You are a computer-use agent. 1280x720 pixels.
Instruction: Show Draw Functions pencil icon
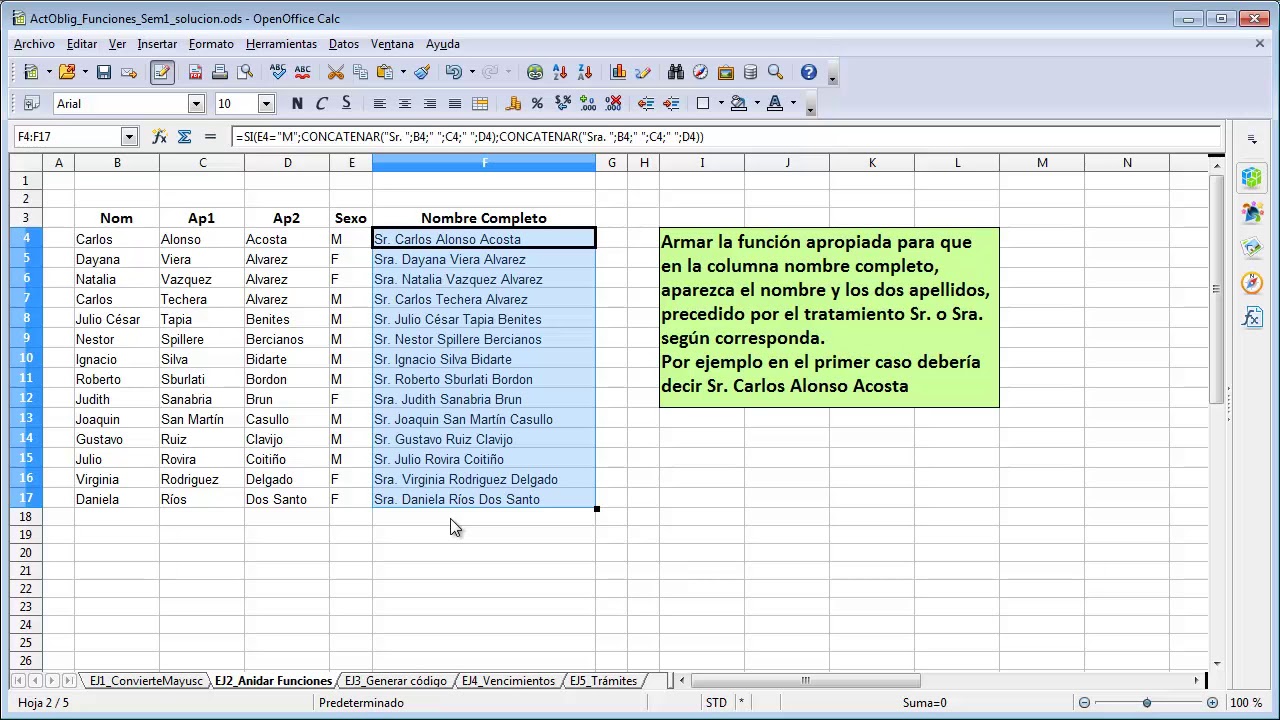[x=643, y=72]
